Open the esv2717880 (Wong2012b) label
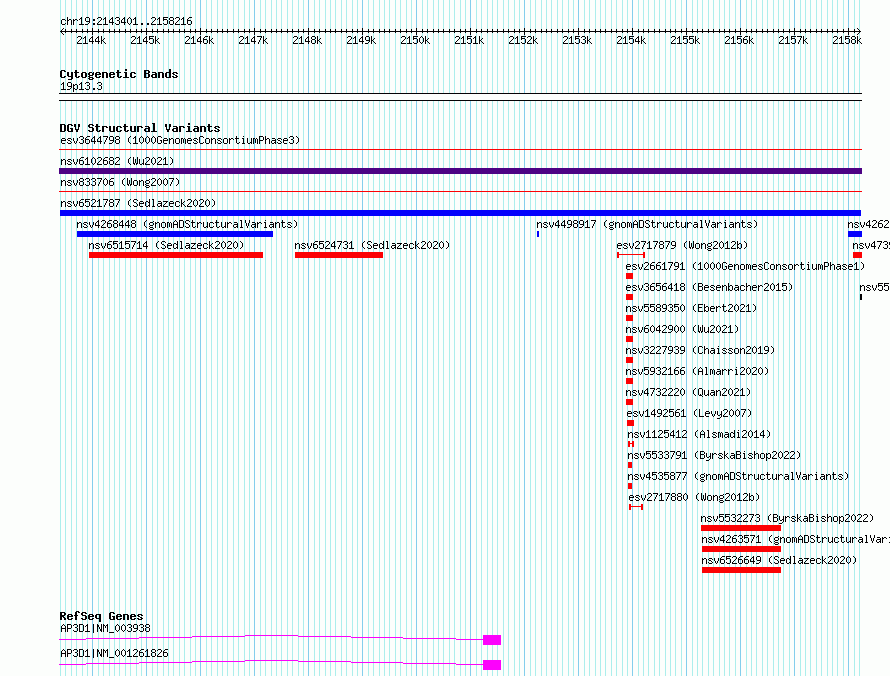The image size is (890, 676). point(694,497)
